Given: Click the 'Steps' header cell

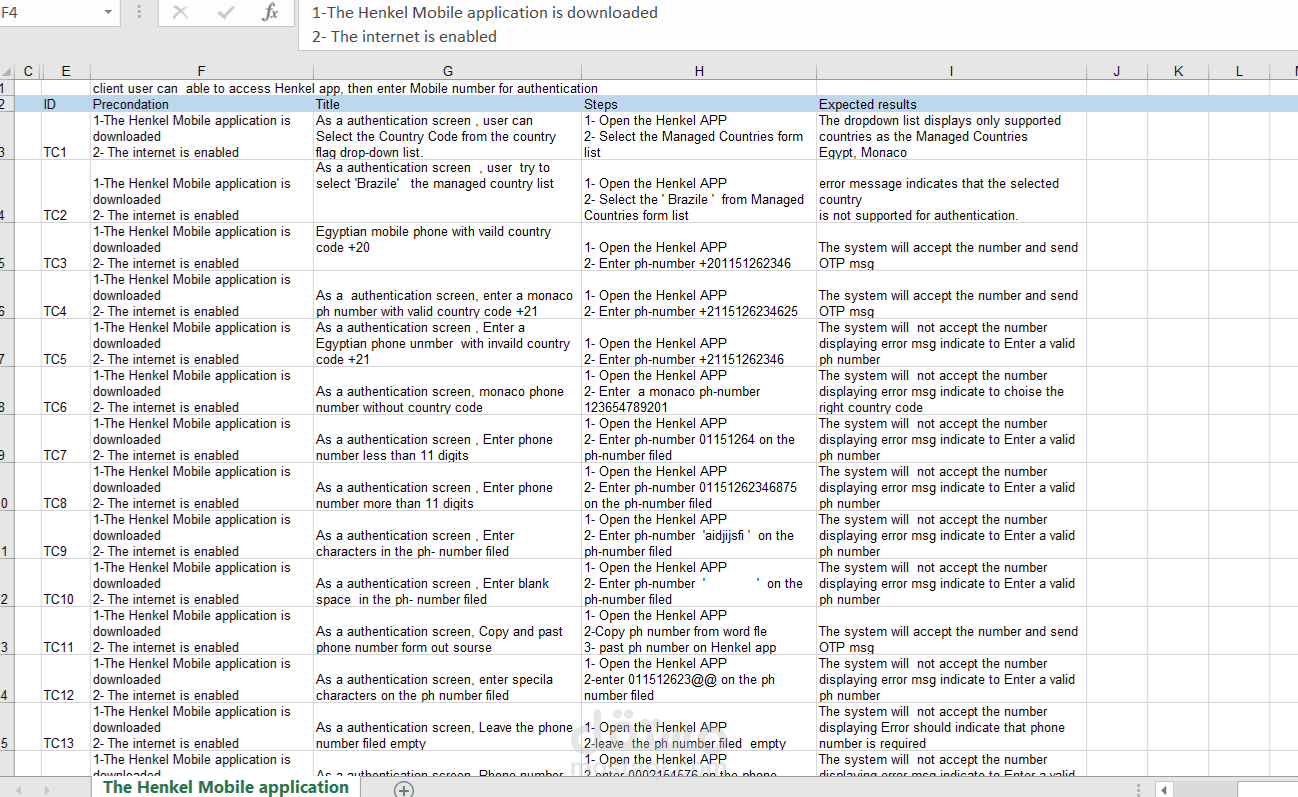Looking at the screenshot, I should tap(699, 104).
